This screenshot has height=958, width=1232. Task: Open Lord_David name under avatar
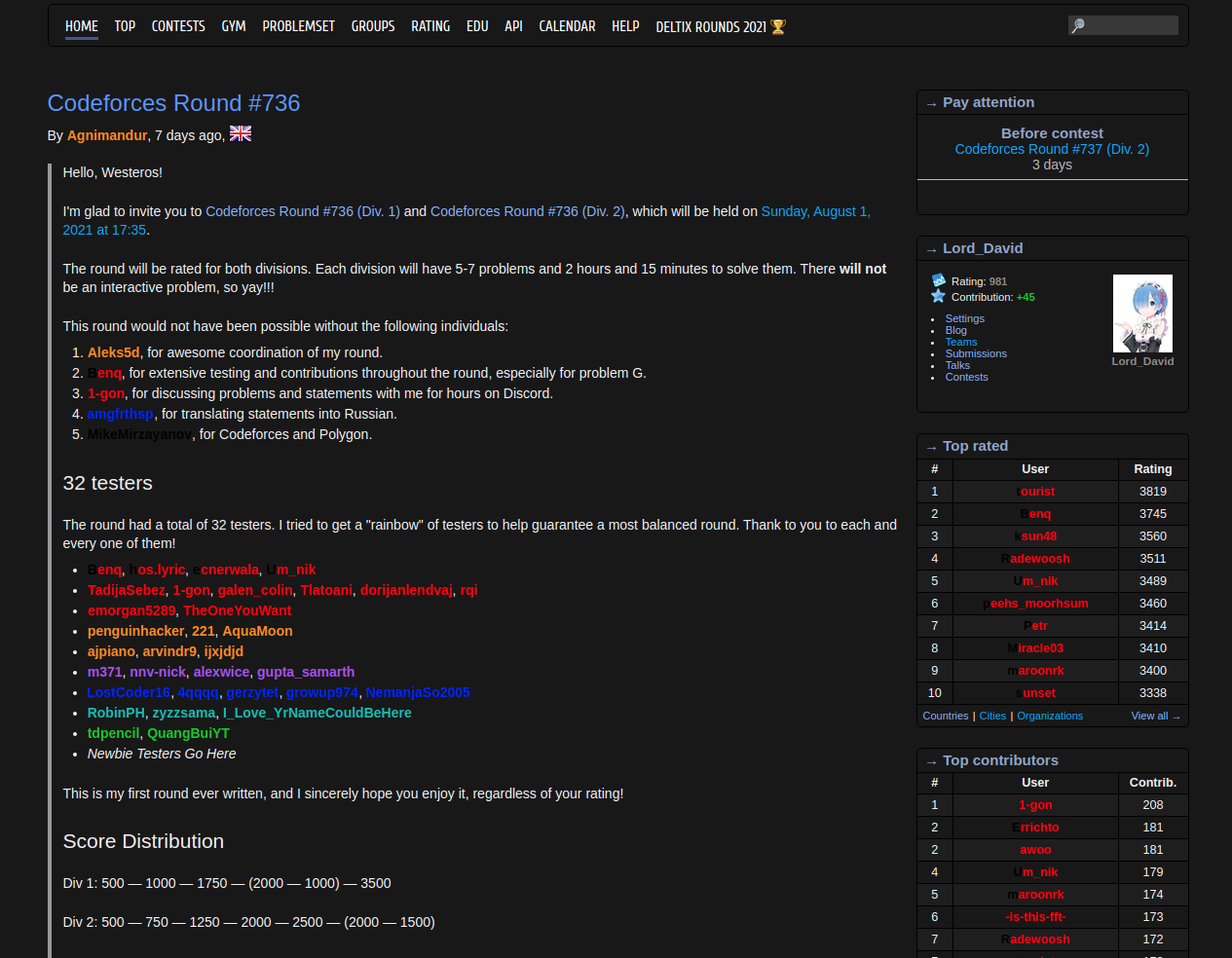1142,361
